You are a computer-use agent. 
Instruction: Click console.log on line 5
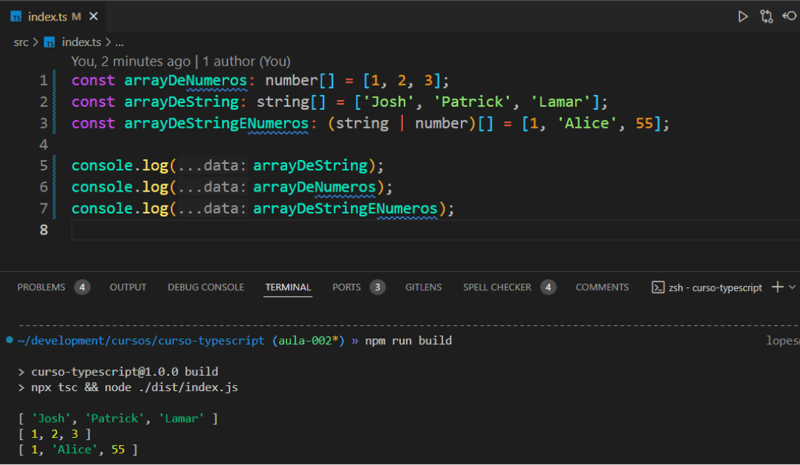pos(120,166)
